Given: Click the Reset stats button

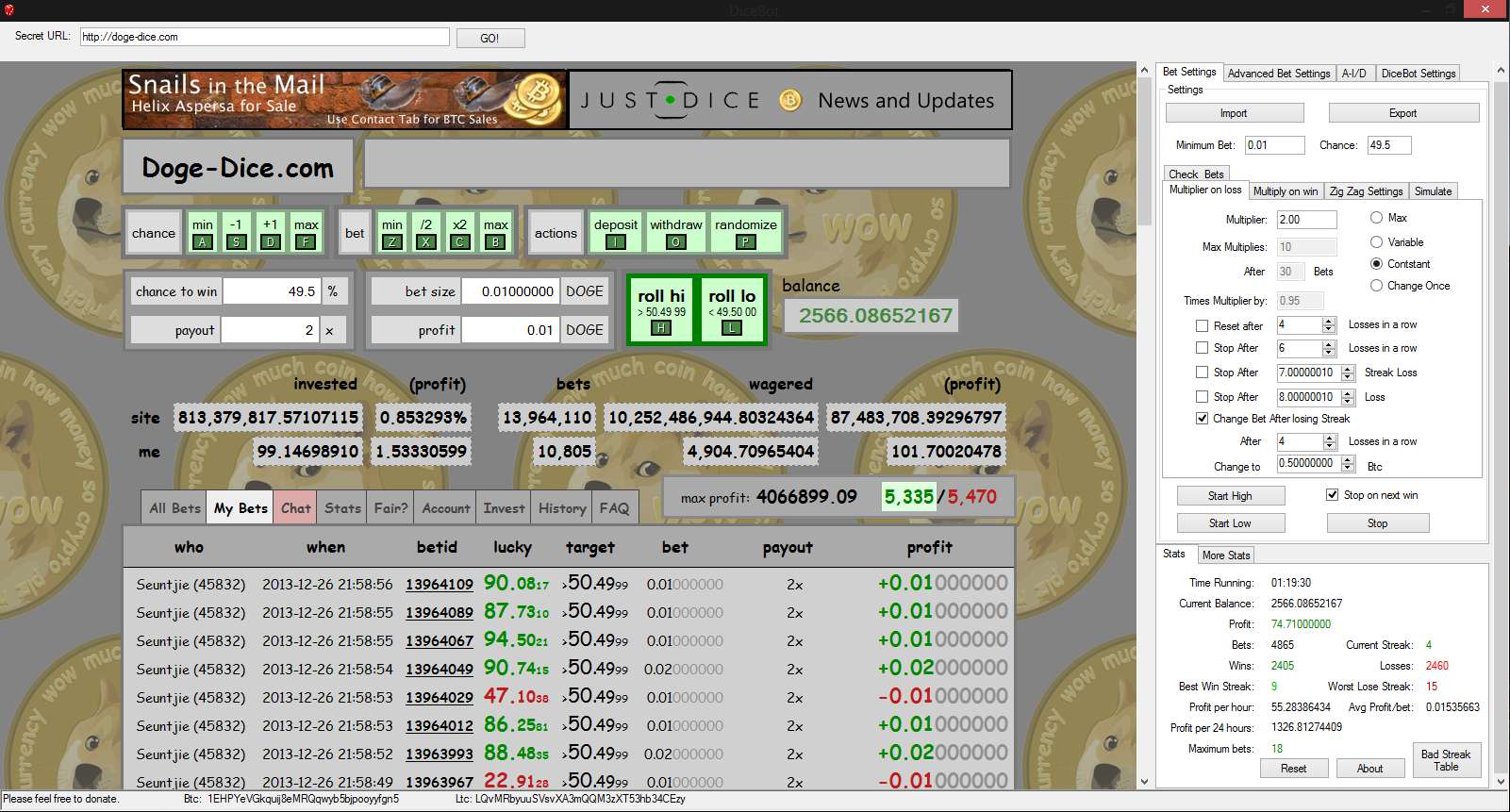Looking at the screenshot, I should (1293, 769).
